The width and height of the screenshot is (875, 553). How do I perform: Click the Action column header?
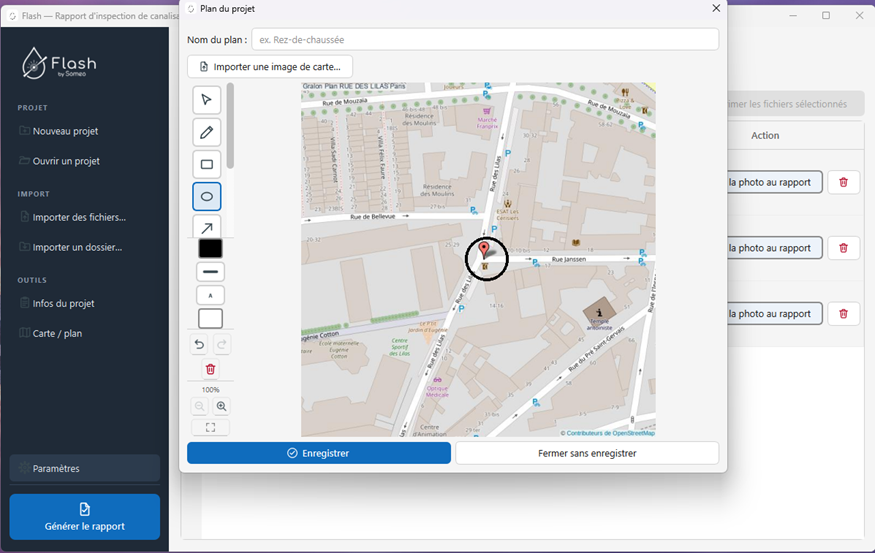765,136
